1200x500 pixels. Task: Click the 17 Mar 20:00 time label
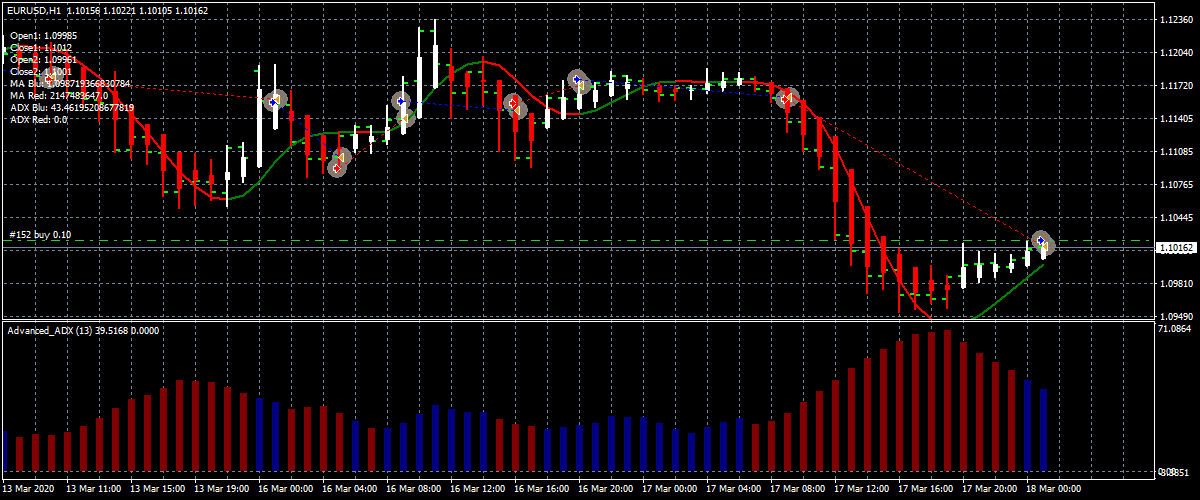click(x=991, y=490)
